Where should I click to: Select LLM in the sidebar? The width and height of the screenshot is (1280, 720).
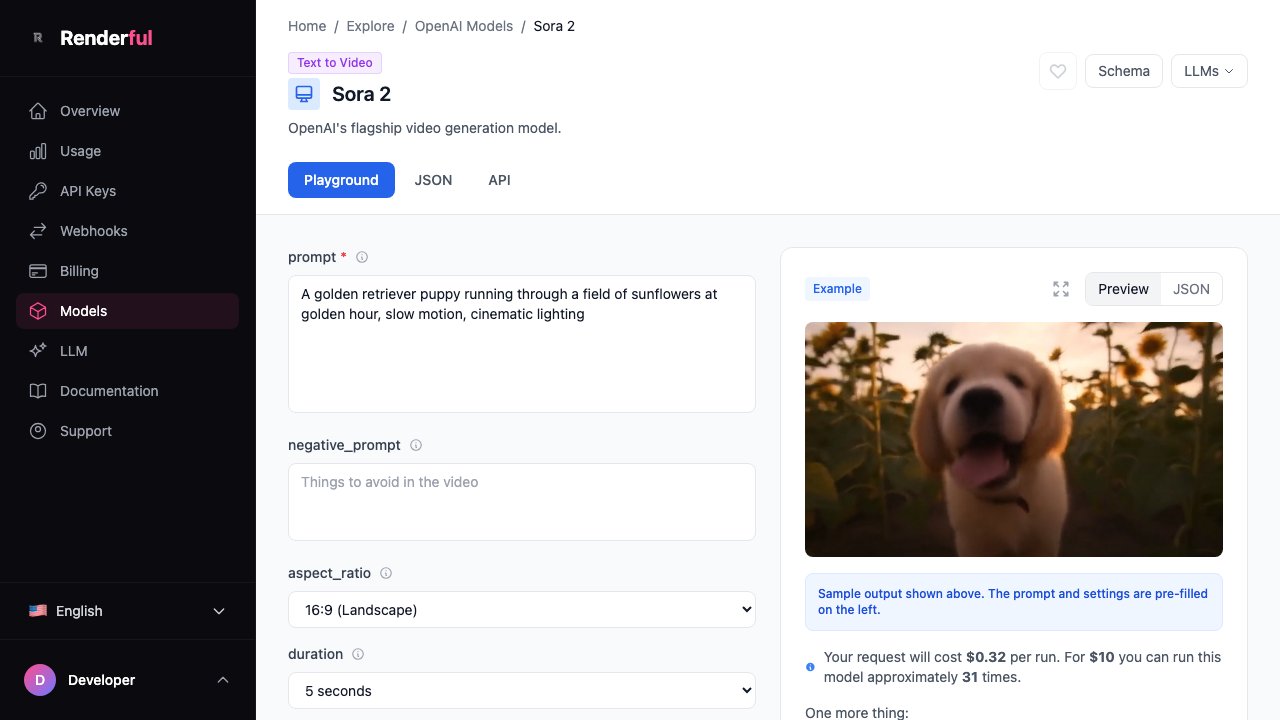74,351
